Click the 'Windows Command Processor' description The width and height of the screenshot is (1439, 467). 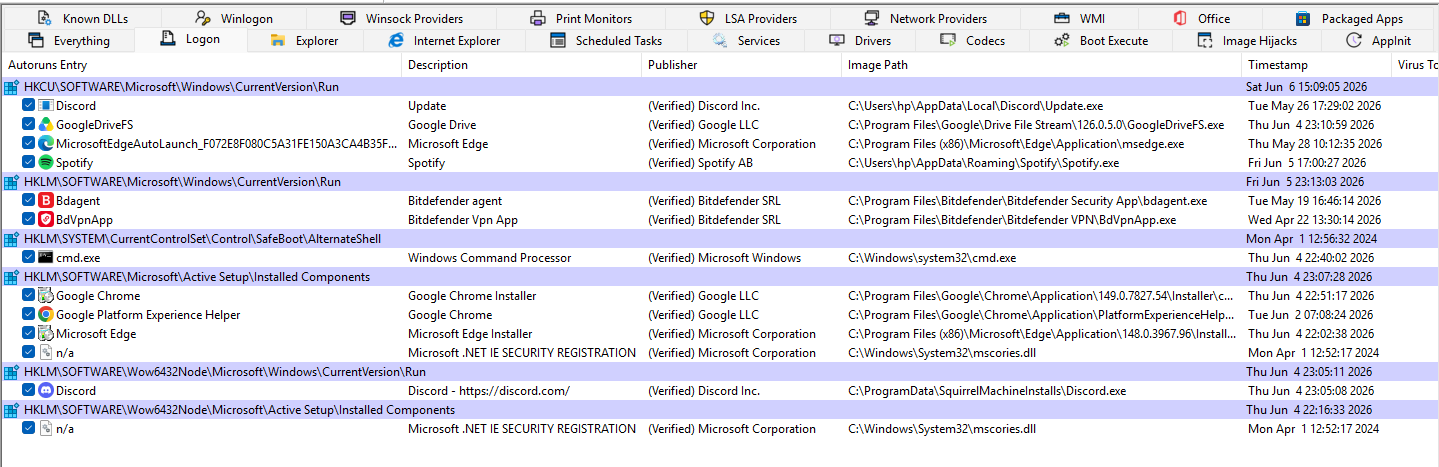(489, 258)
